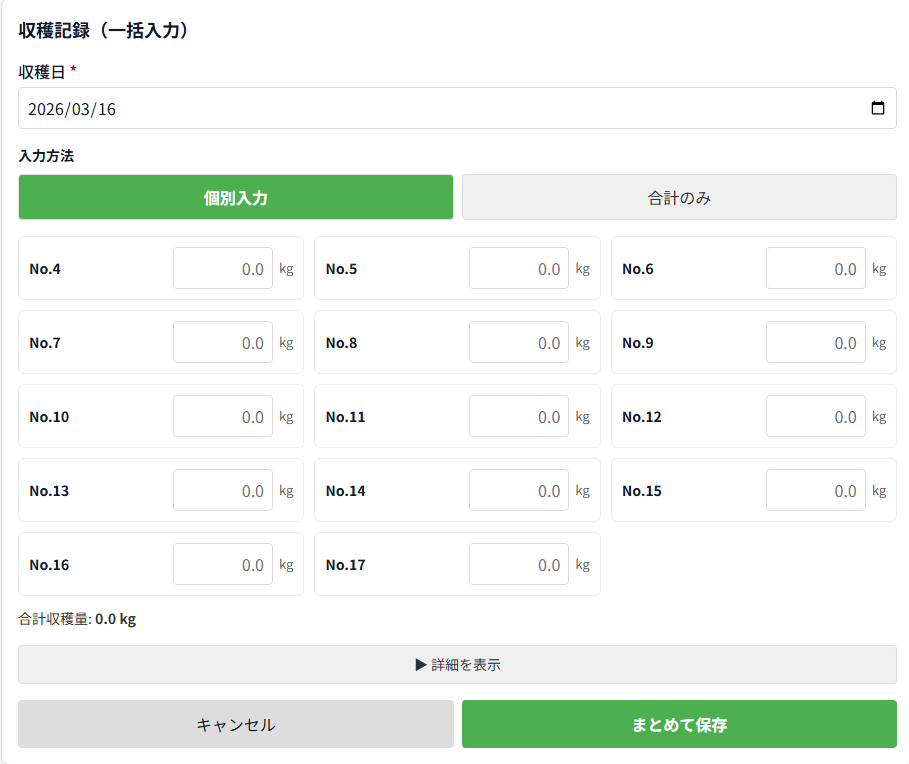The height and width of the screenshot is (764, 909).
Task: Focus the No.9 weight input
Action: (815, 343)
